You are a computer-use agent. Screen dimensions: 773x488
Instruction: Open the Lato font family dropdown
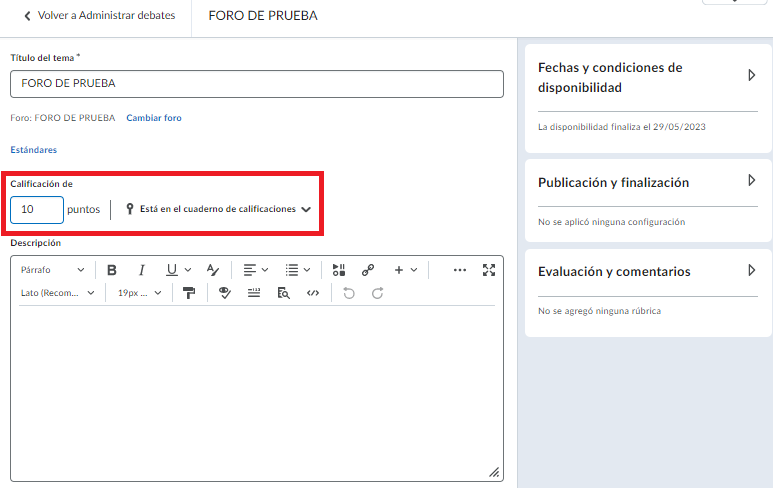pos(58,293)
